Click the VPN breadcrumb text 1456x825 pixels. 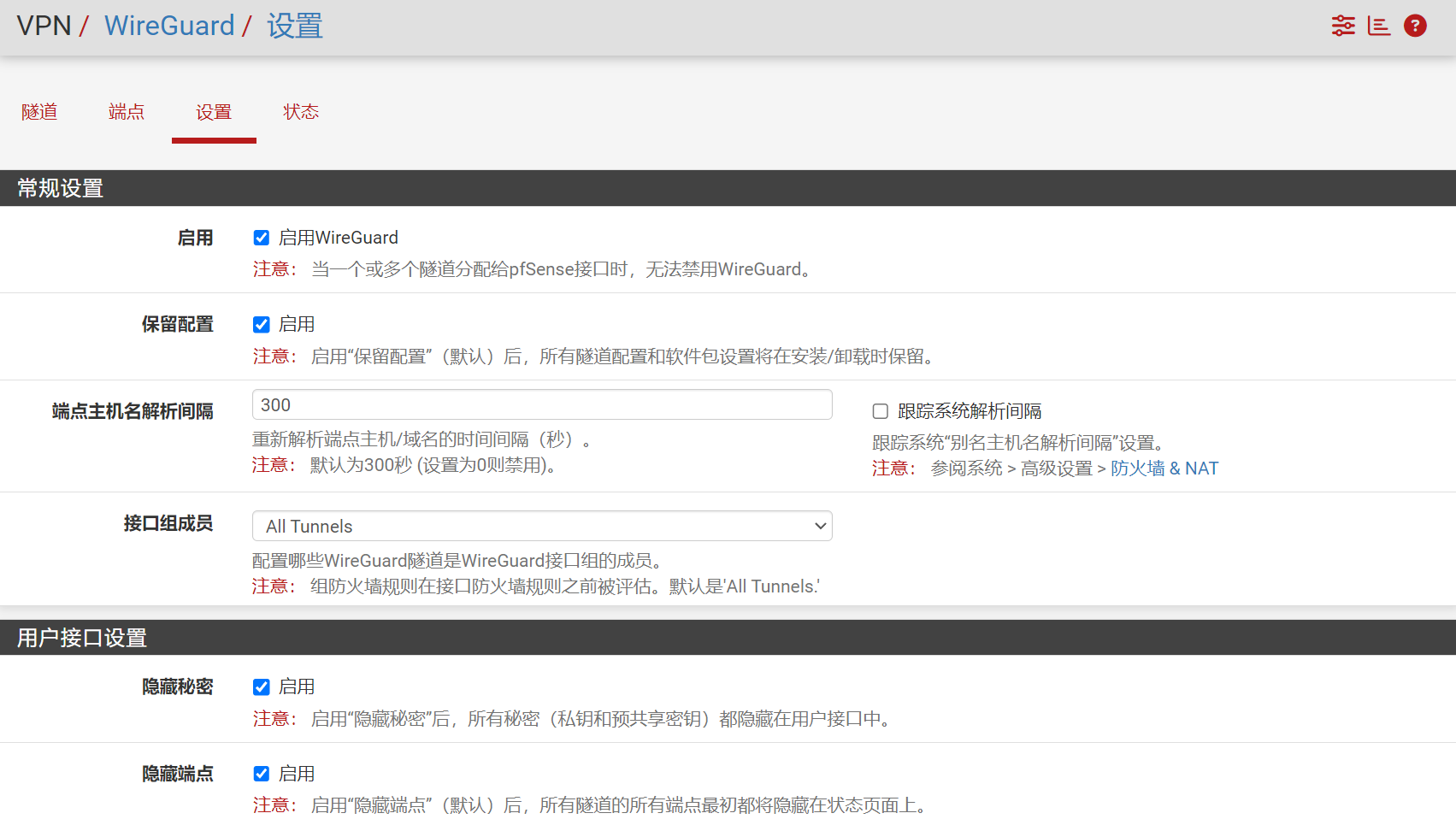click(44, 26)
